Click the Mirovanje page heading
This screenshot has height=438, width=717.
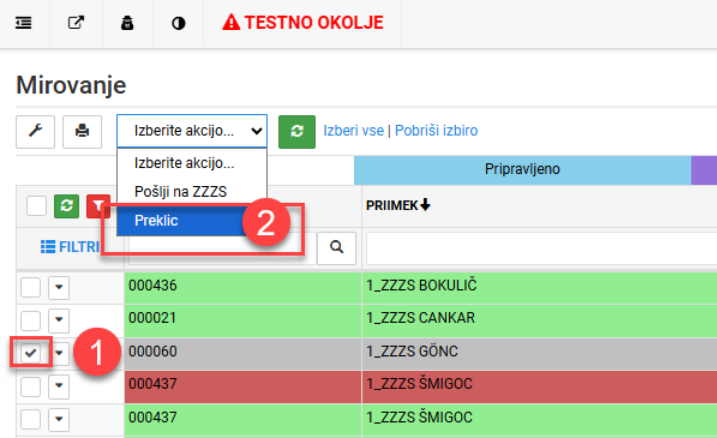(x=71, y=85)
